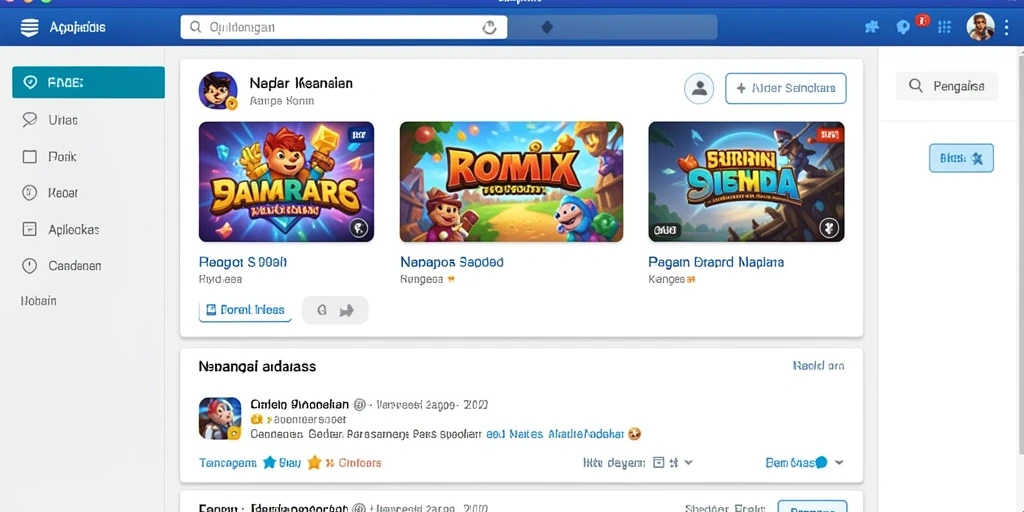Click the partly visible button at bottom right

pos(812,506)
